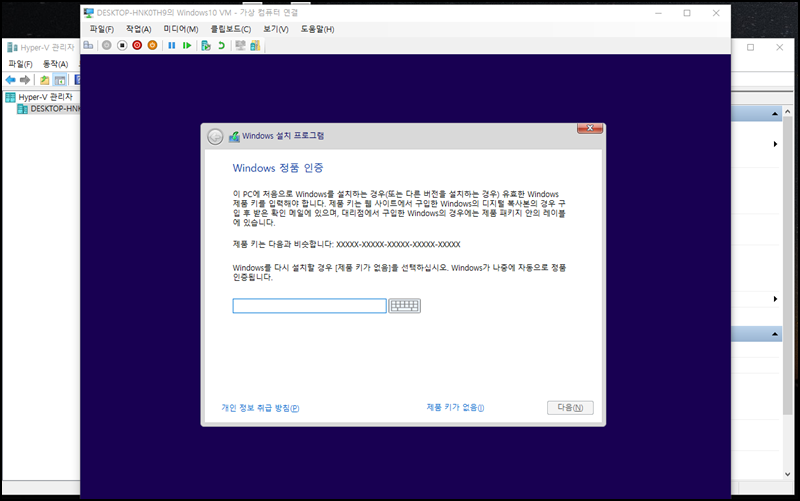Viewport: 800px width, 501px height.
Task: Open the 도움말(H) menu
Action: [x=317, y=29]
